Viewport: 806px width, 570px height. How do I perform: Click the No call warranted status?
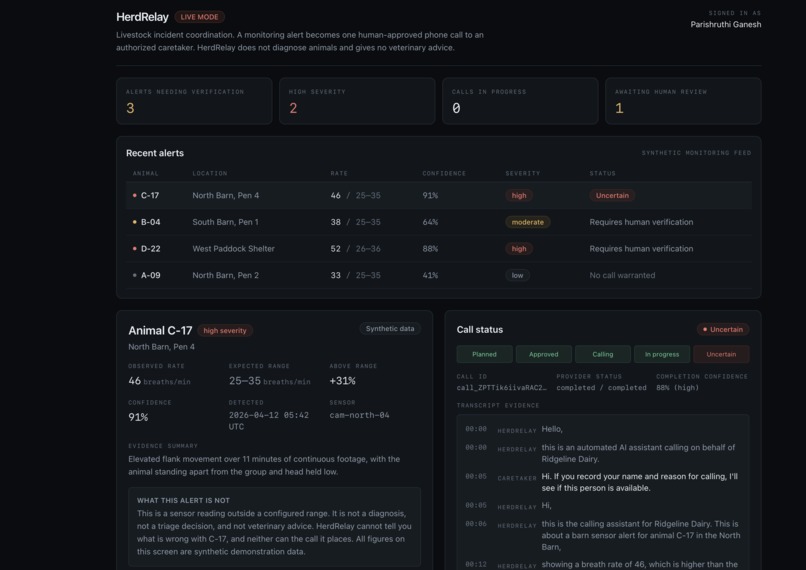(622, 275)
